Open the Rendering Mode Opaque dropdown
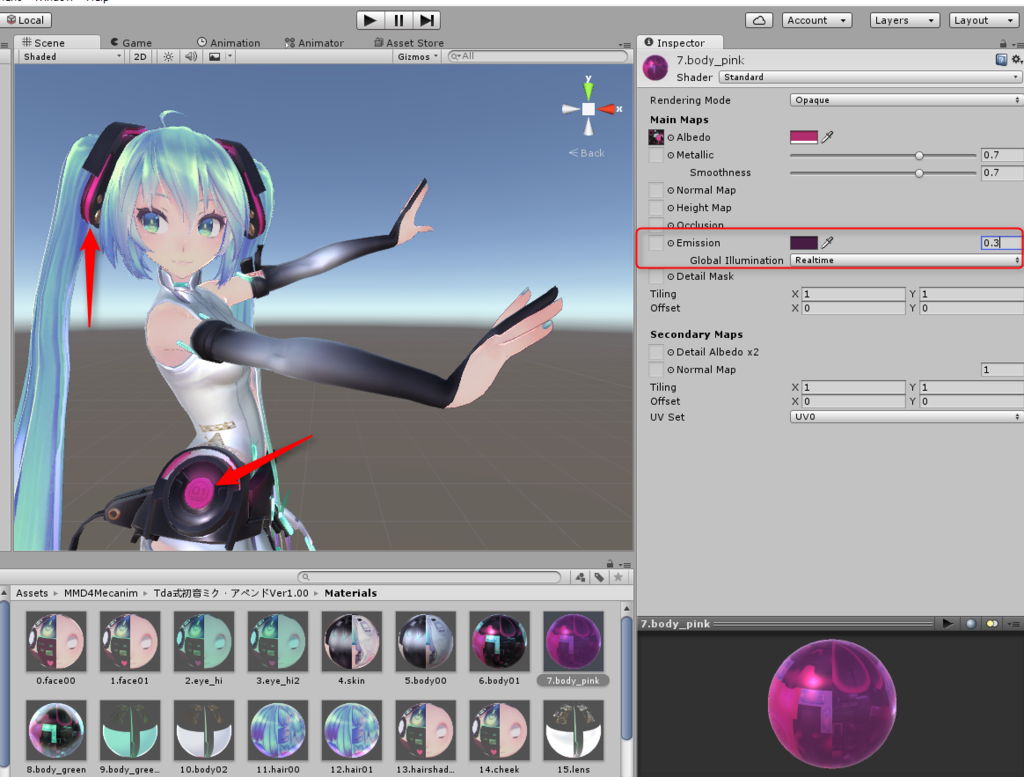 pyautogui.click(x=906, y=100)
